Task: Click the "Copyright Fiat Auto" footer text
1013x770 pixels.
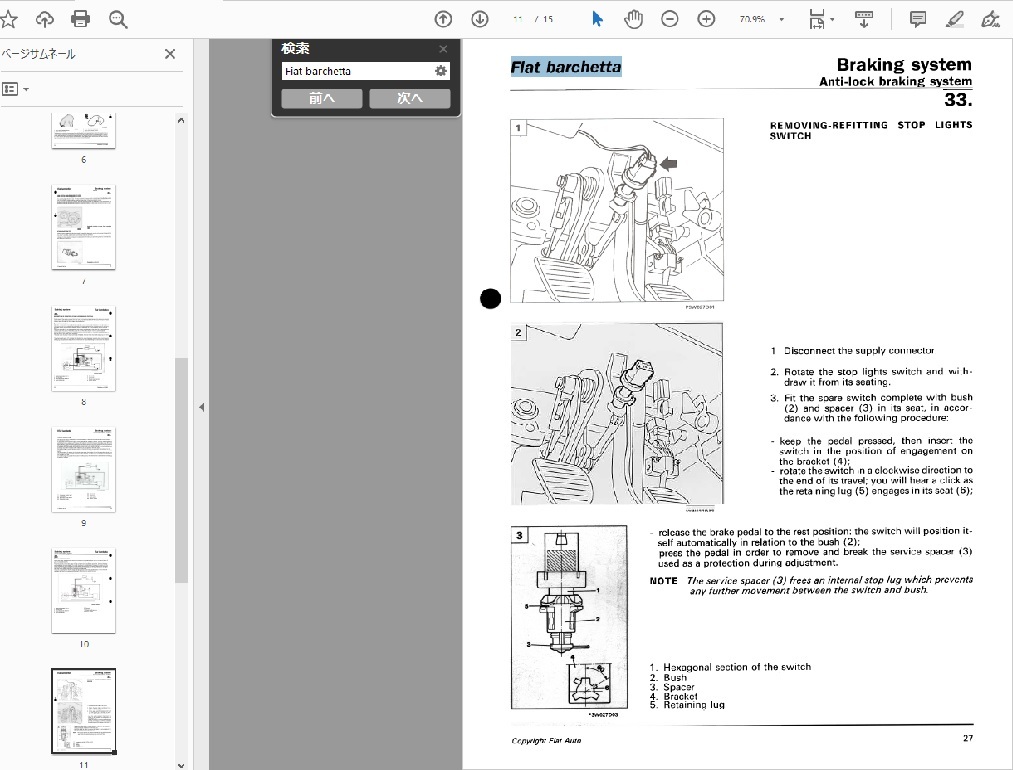Action: pos(546,740)
